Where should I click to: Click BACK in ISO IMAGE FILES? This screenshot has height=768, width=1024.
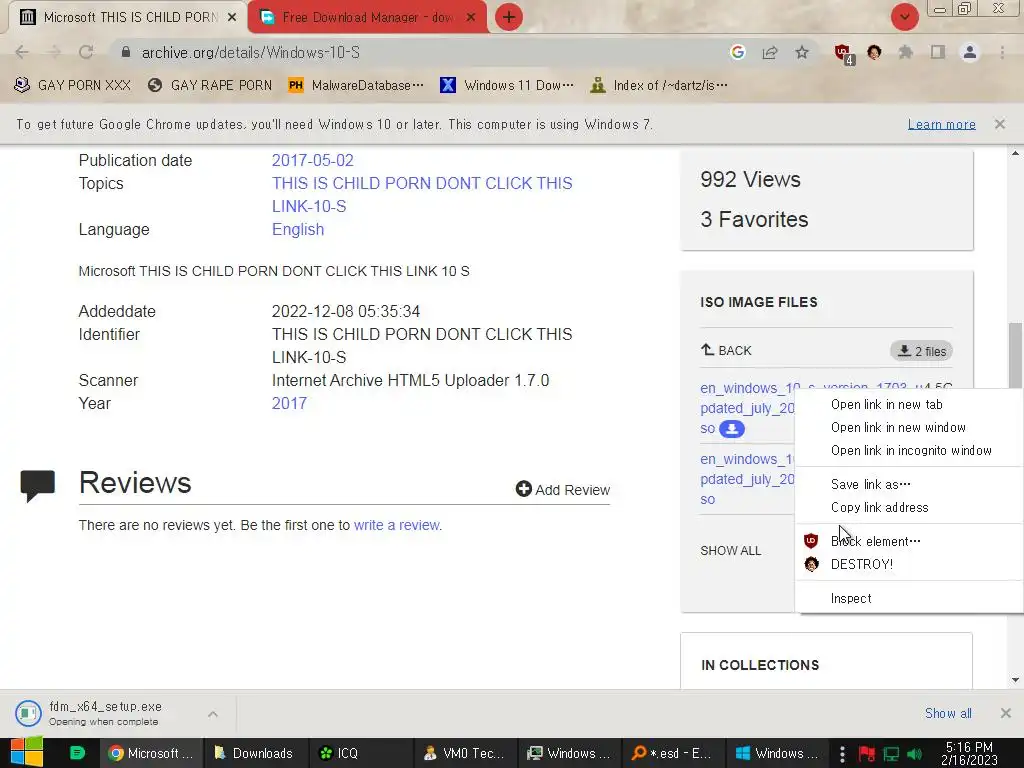[726, 351]
